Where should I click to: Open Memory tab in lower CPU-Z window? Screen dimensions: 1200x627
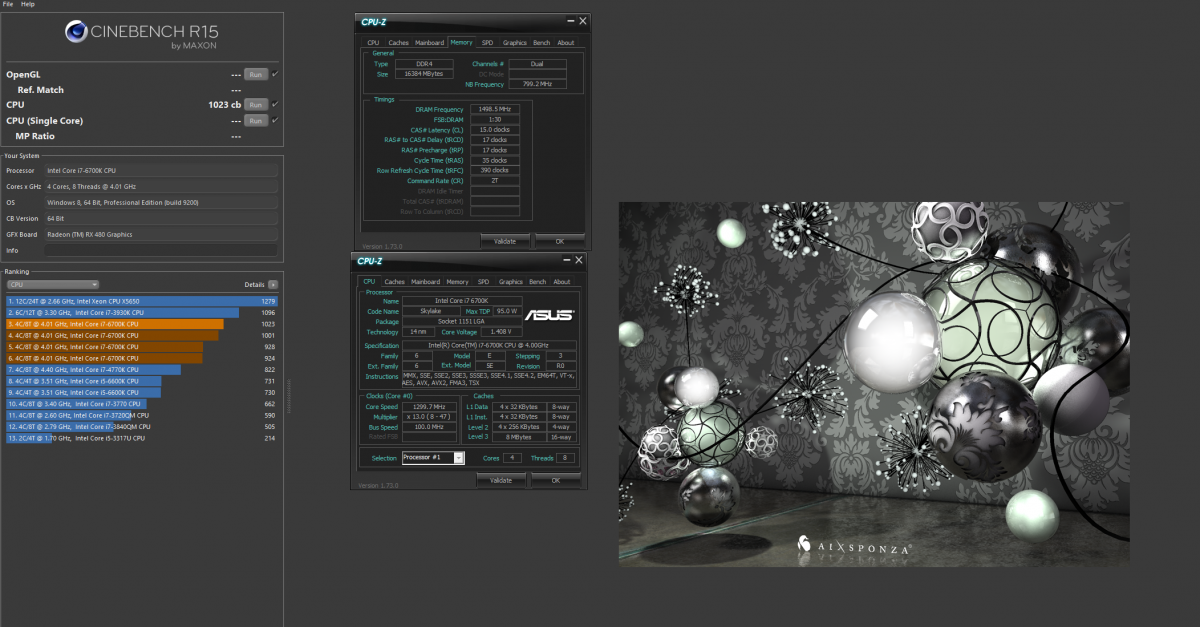click(458, 282)
